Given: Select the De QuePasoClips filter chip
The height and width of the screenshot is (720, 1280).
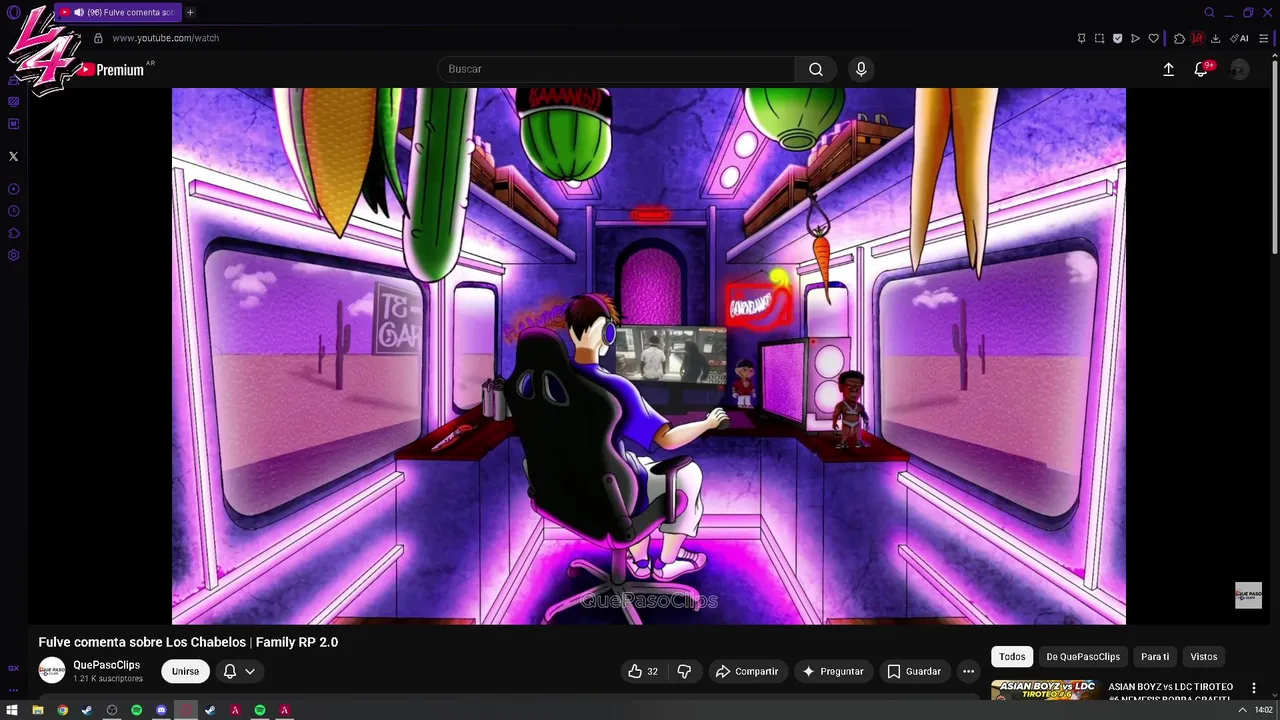Looking at the screenshot, I should [1083, 657].
